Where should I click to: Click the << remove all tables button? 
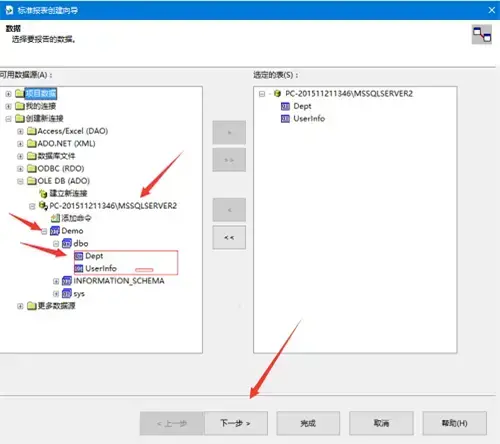point(229,237)
